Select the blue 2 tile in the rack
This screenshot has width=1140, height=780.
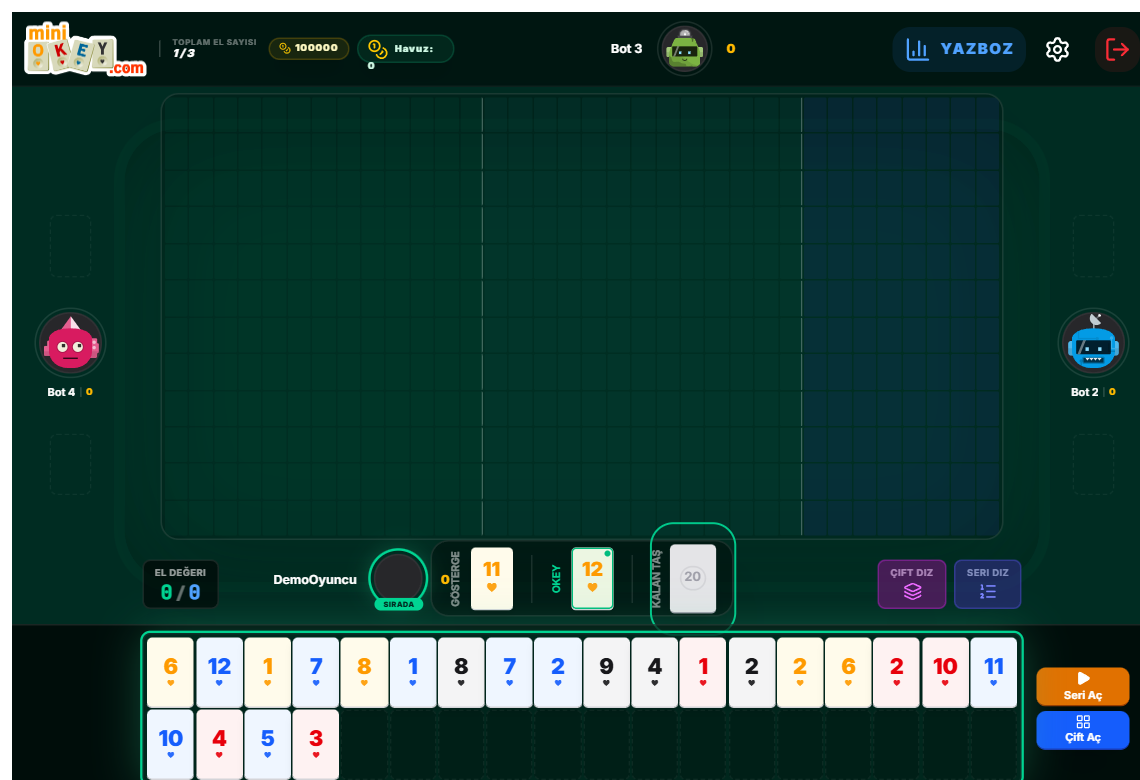click(558, 672)
